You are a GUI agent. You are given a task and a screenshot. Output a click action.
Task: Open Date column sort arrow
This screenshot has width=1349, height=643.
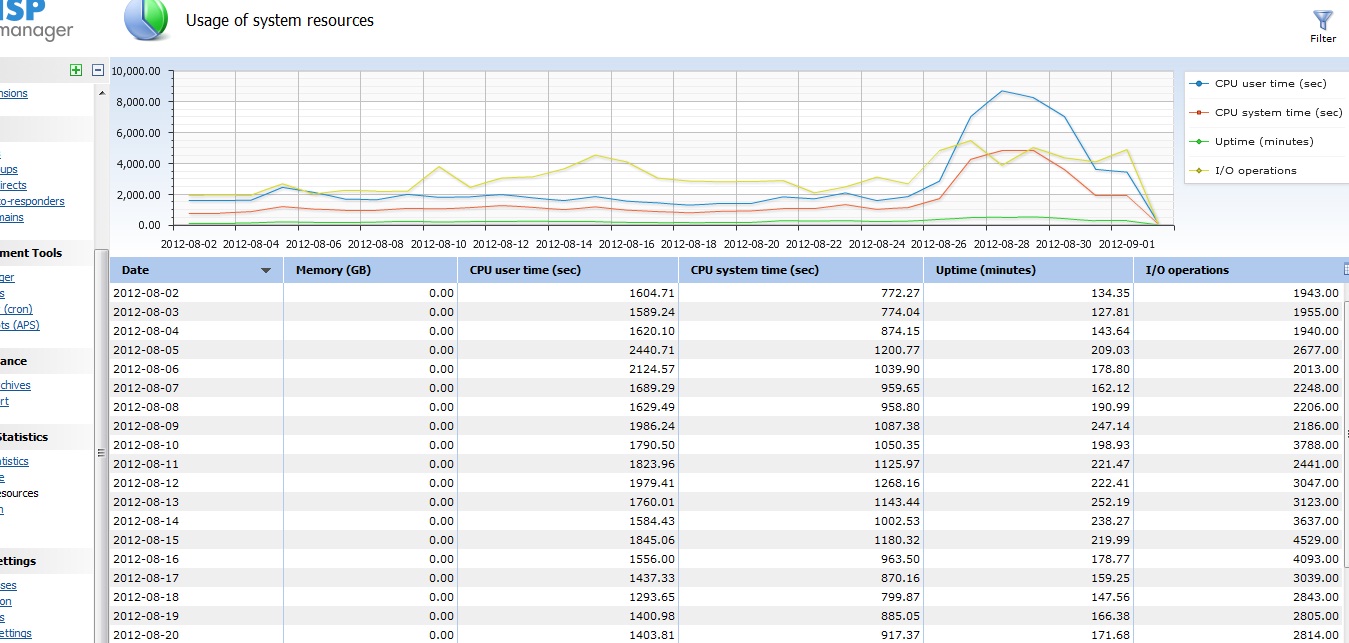(266, 270)
